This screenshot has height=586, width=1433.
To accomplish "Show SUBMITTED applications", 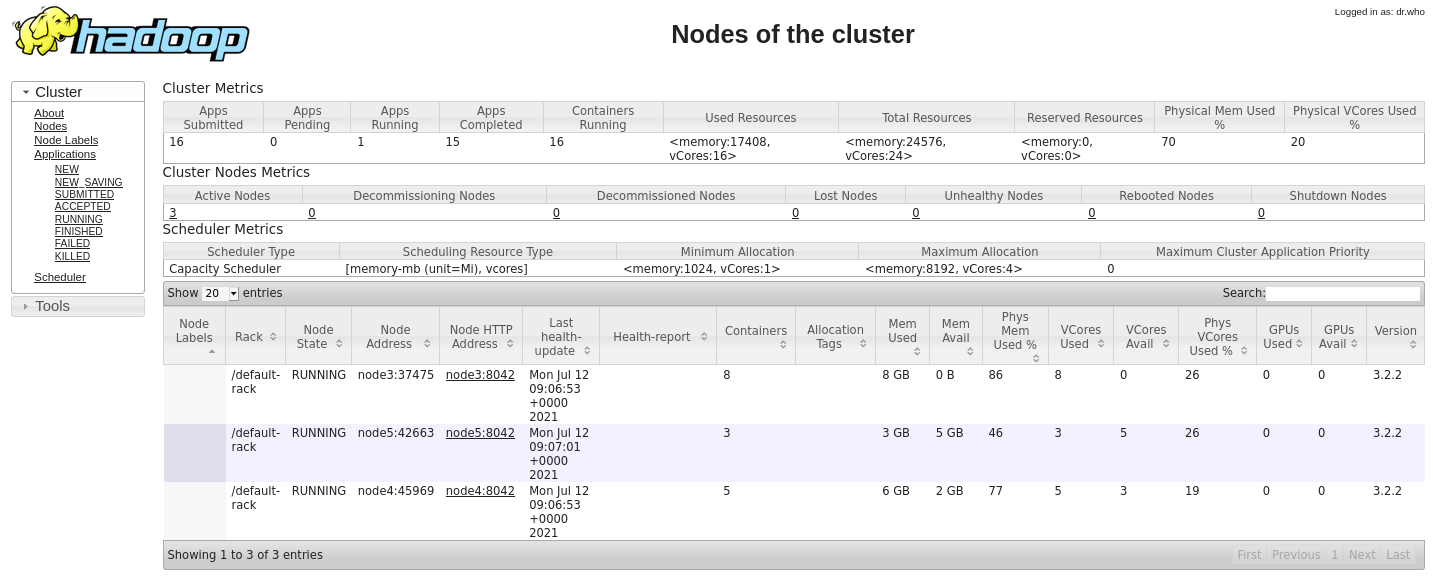I will (84, 194).
